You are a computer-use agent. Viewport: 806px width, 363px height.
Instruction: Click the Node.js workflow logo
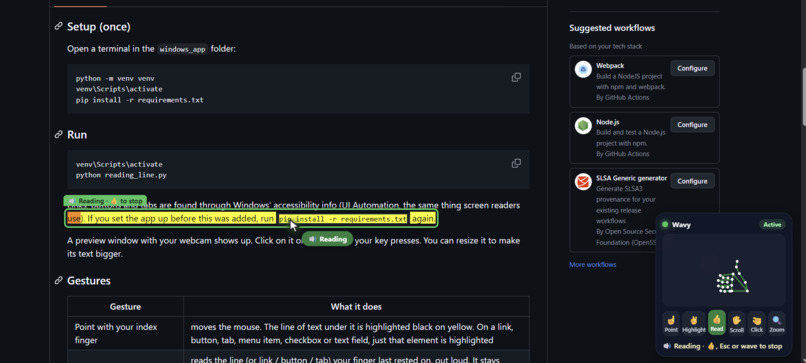coord(583,126)
